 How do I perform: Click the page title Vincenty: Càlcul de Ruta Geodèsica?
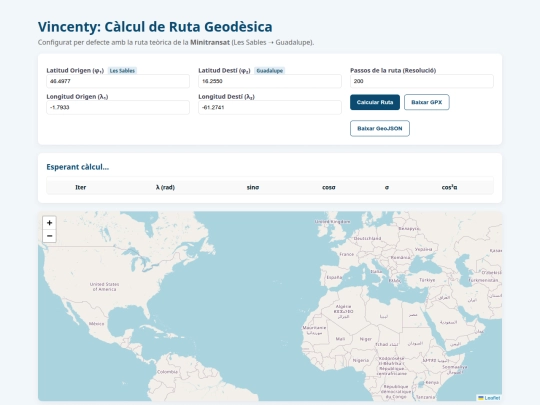pyautogui.click(x=155, y=27)
